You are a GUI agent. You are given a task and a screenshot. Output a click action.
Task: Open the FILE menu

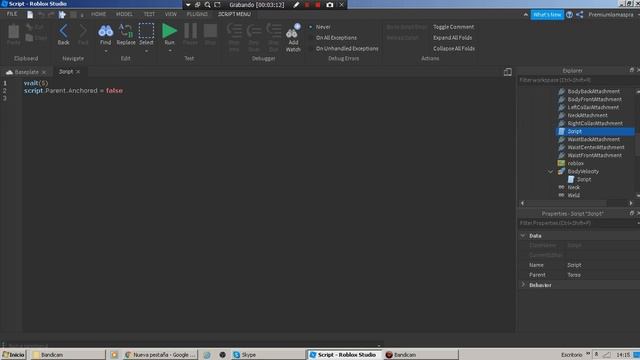click(12, 14)
